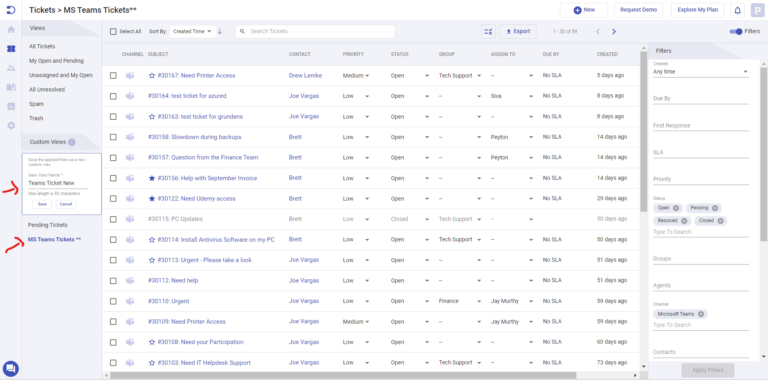Check the Select All checkbox
This screenshot has height=380, width=768.
pyautogui.click(x=113, y=31)
